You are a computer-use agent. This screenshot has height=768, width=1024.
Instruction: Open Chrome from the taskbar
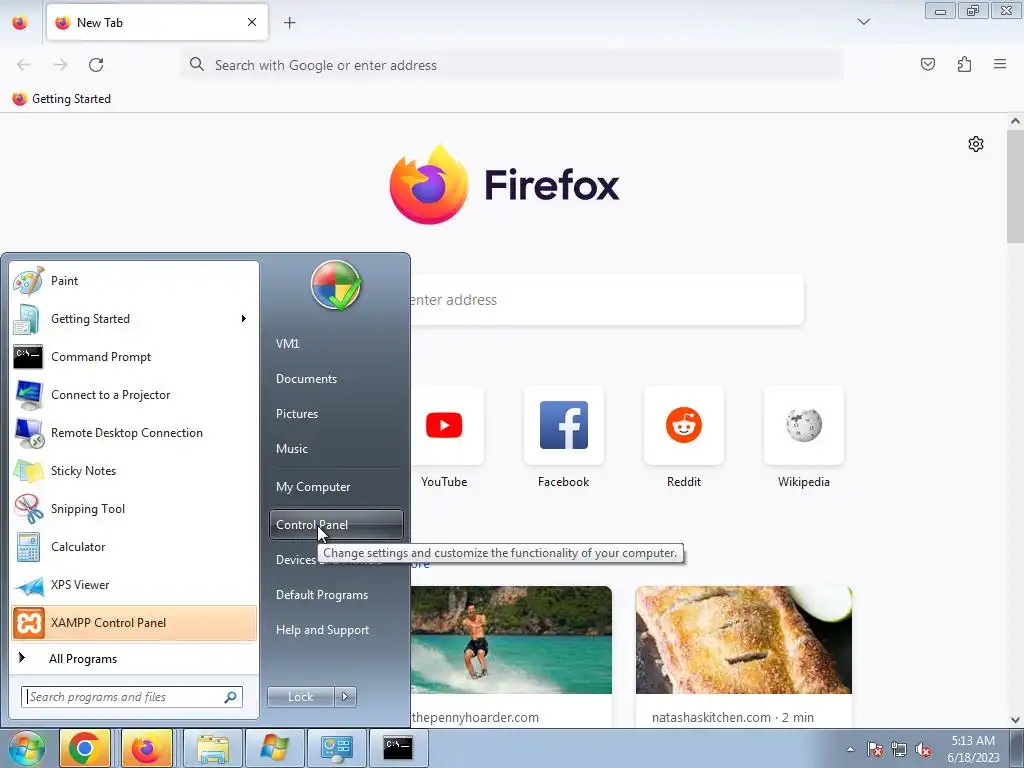click(x=84, y=748)
